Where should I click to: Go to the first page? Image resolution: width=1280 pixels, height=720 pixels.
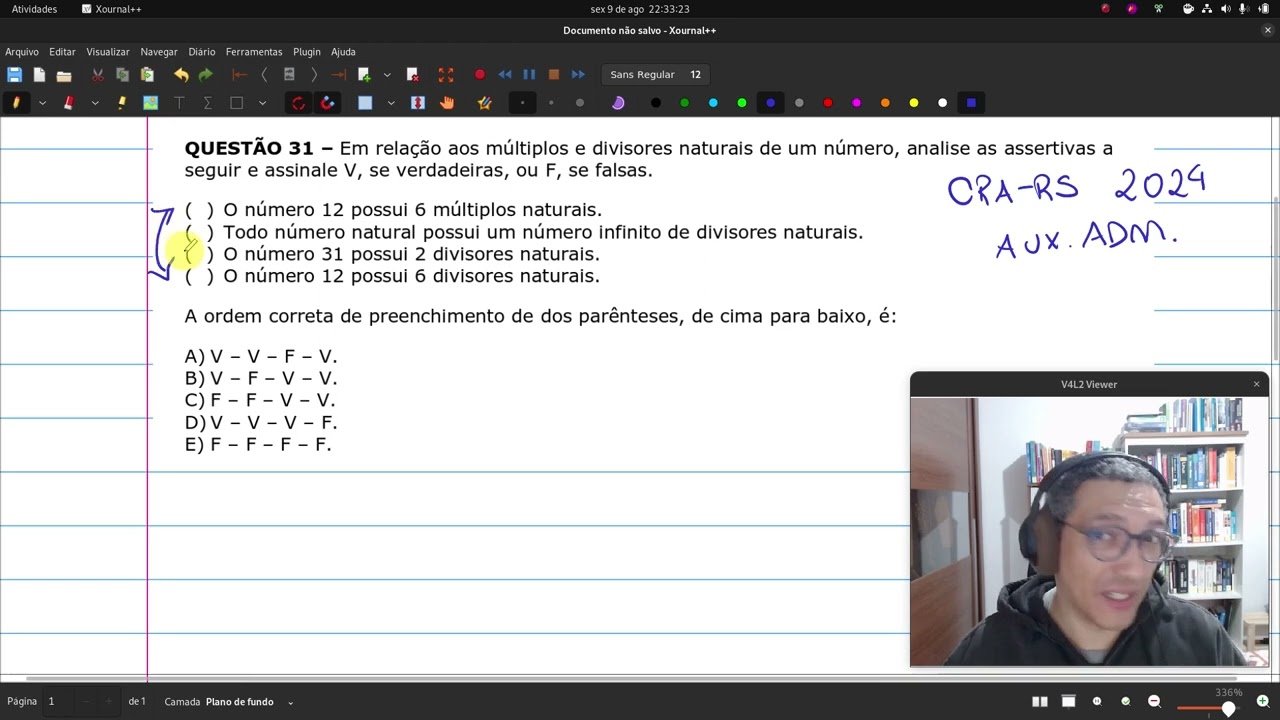pos(239,75)
